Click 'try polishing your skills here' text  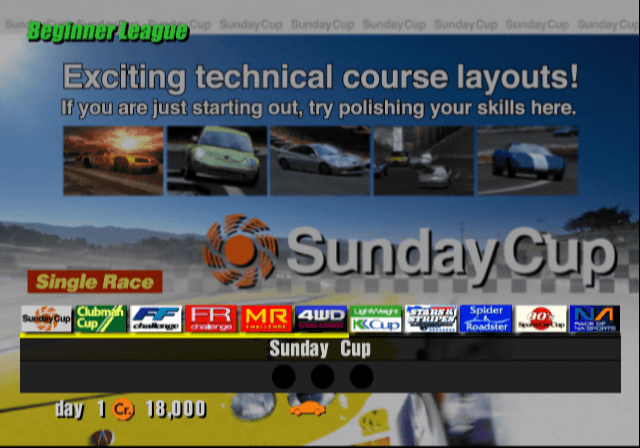click(442, 108)
